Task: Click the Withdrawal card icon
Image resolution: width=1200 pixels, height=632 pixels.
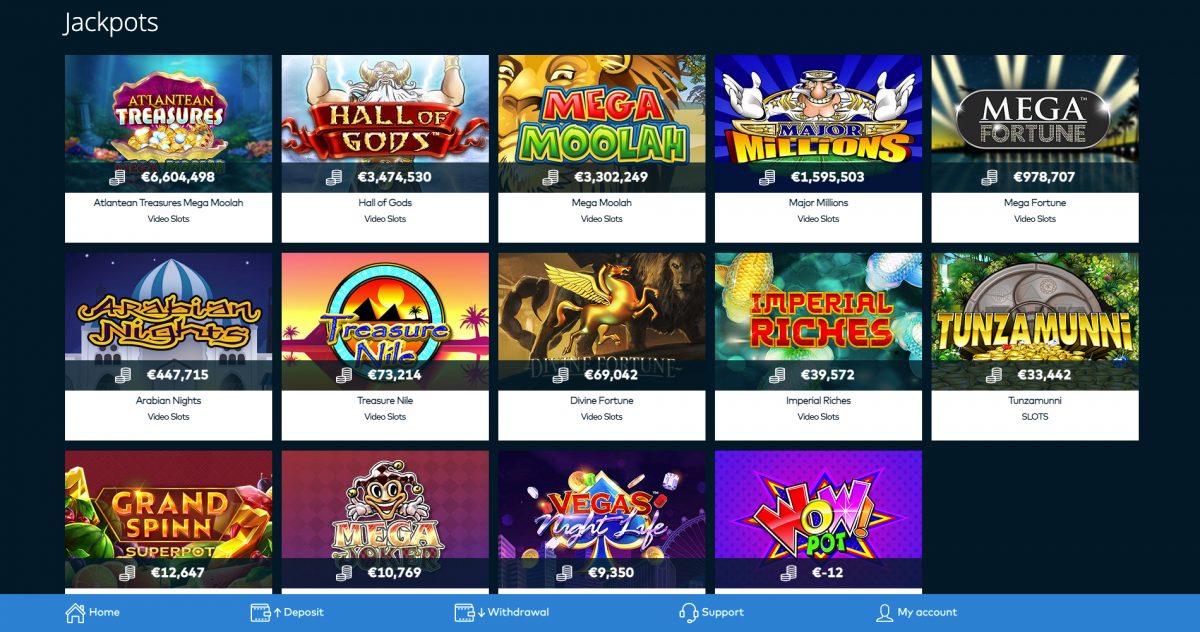Action: (x=464, y=613)
